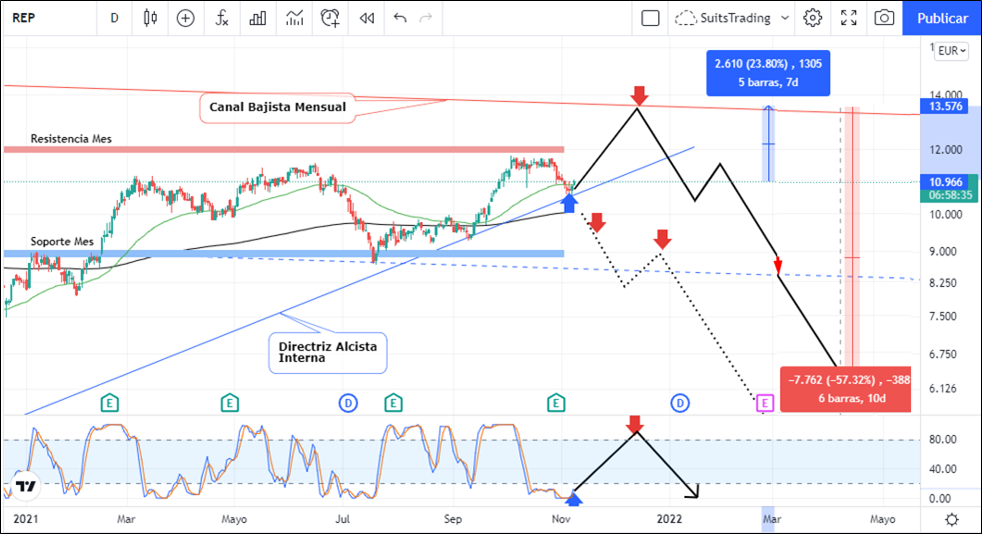Expand the SuitsTrading layout dropdown
982x534 pixels.
(x=785, y=18)
